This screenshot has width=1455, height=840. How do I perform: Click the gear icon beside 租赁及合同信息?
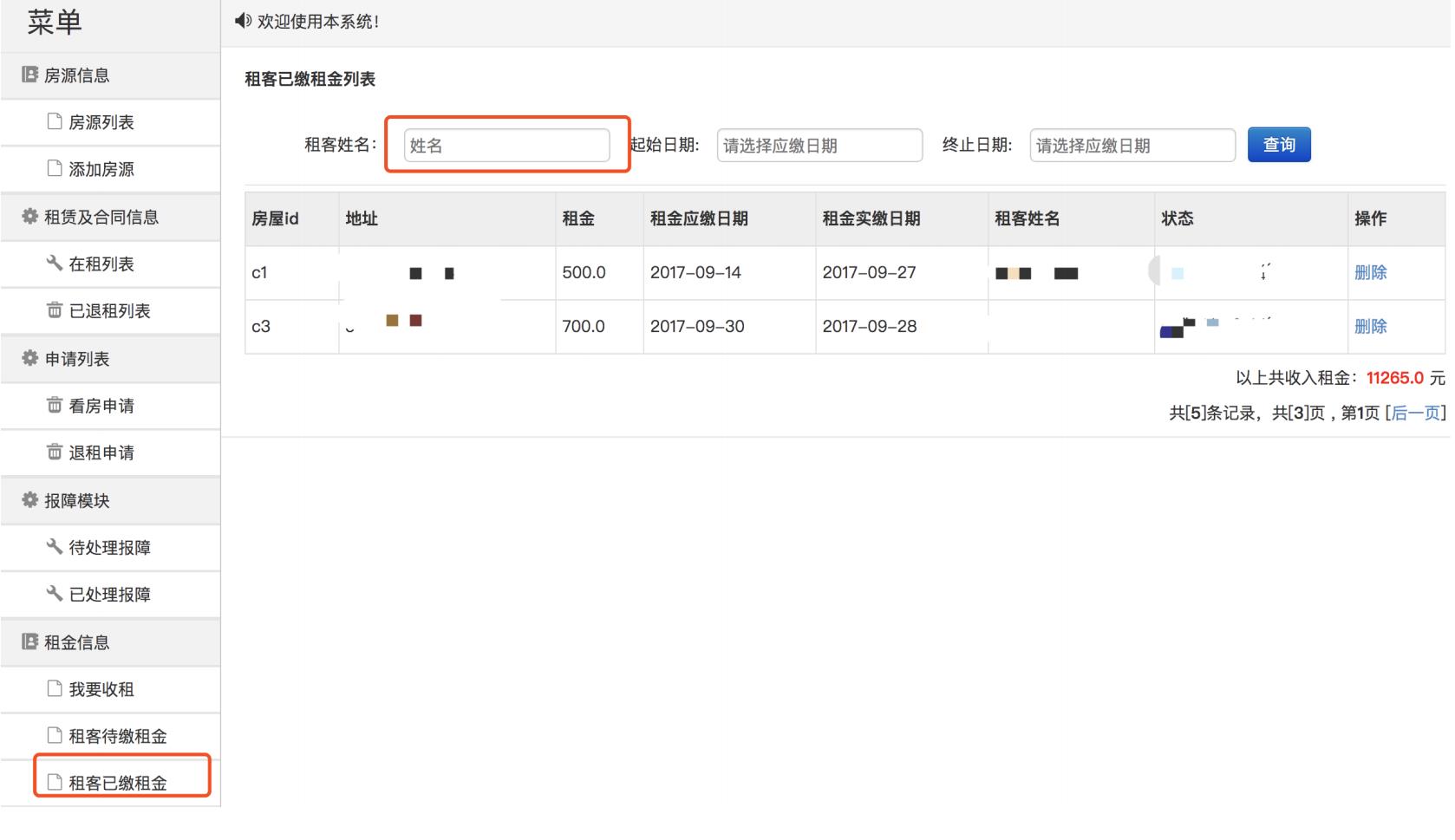(x=30, y=216)
